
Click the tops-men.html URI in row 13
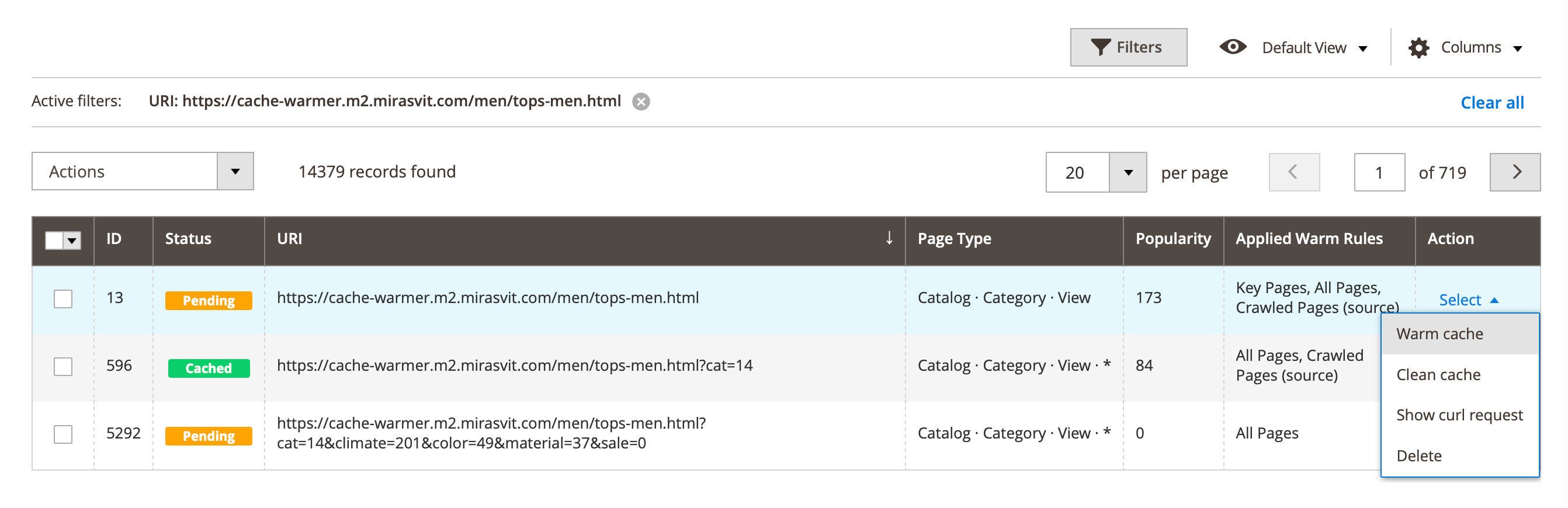point(487,297)
